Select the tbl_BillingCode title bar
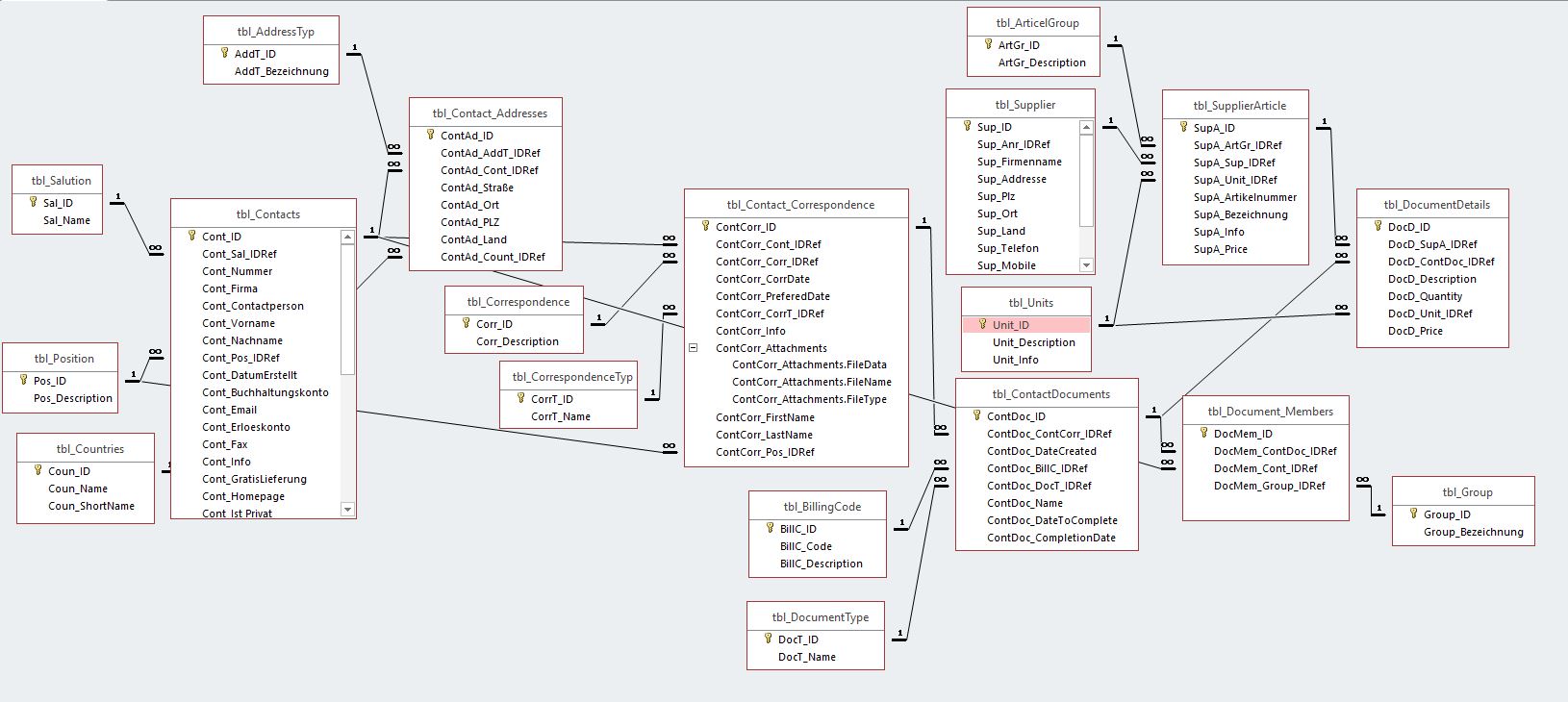Viewport: 1568px width, 702px height. [x=818, y=506]
